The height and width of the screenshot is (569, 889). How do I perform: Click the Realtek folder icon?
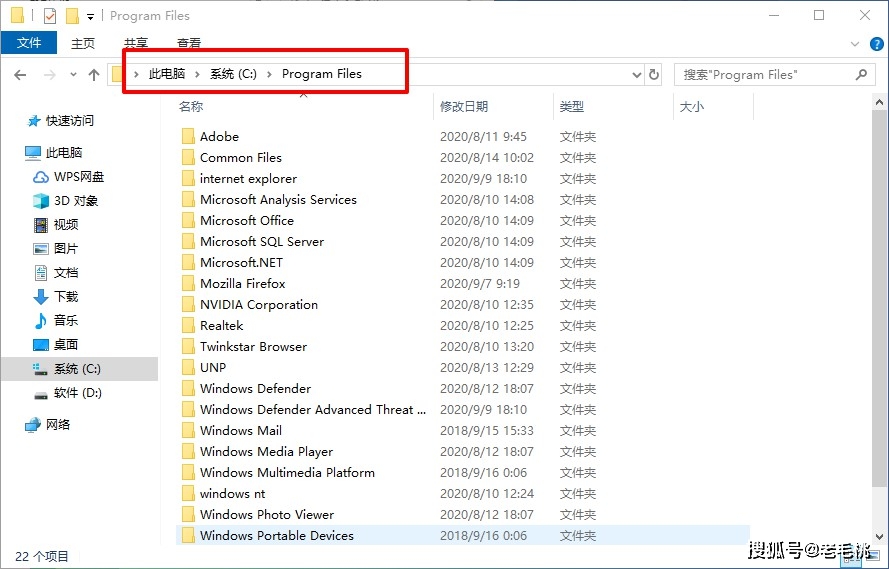188,325
